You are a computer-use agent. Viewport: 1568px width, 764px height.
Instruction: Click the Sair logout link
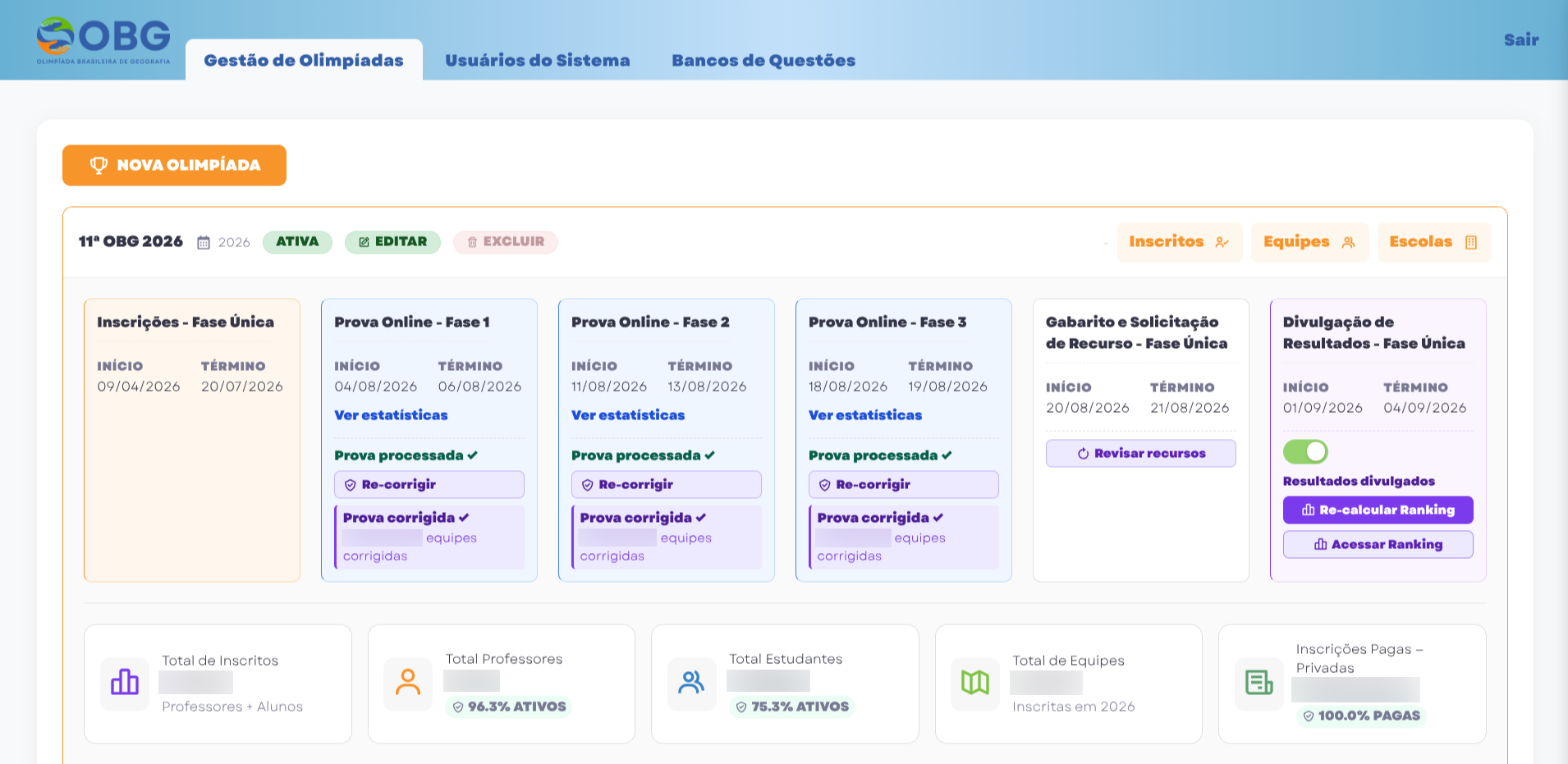coord(1520,39)
